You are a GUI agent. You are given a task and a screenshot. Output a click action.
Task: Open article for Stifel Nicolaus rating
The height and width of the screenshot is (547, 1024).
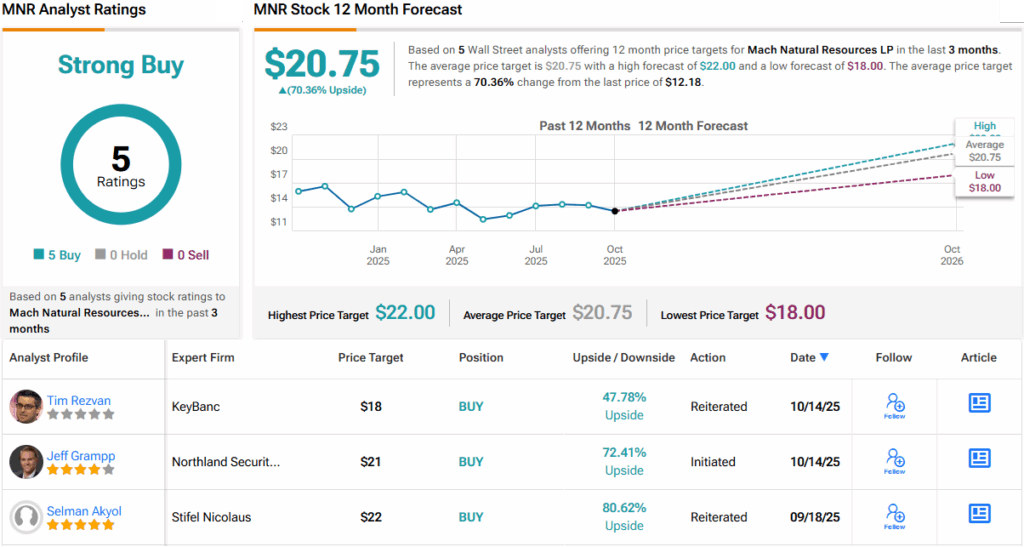(x=979, y=513)
